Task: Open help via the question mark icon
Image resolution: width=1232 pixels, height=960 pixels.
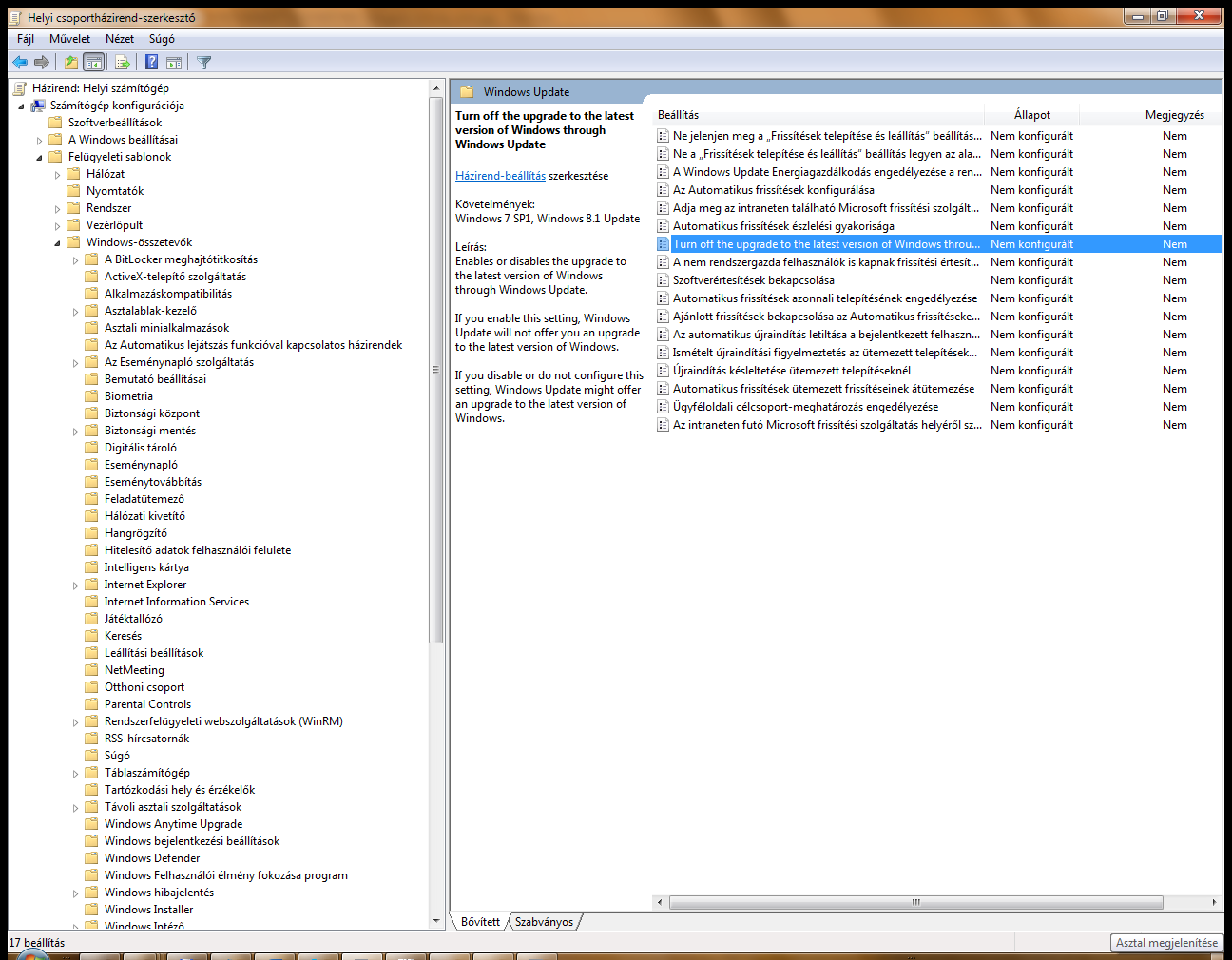Action: 151,62
